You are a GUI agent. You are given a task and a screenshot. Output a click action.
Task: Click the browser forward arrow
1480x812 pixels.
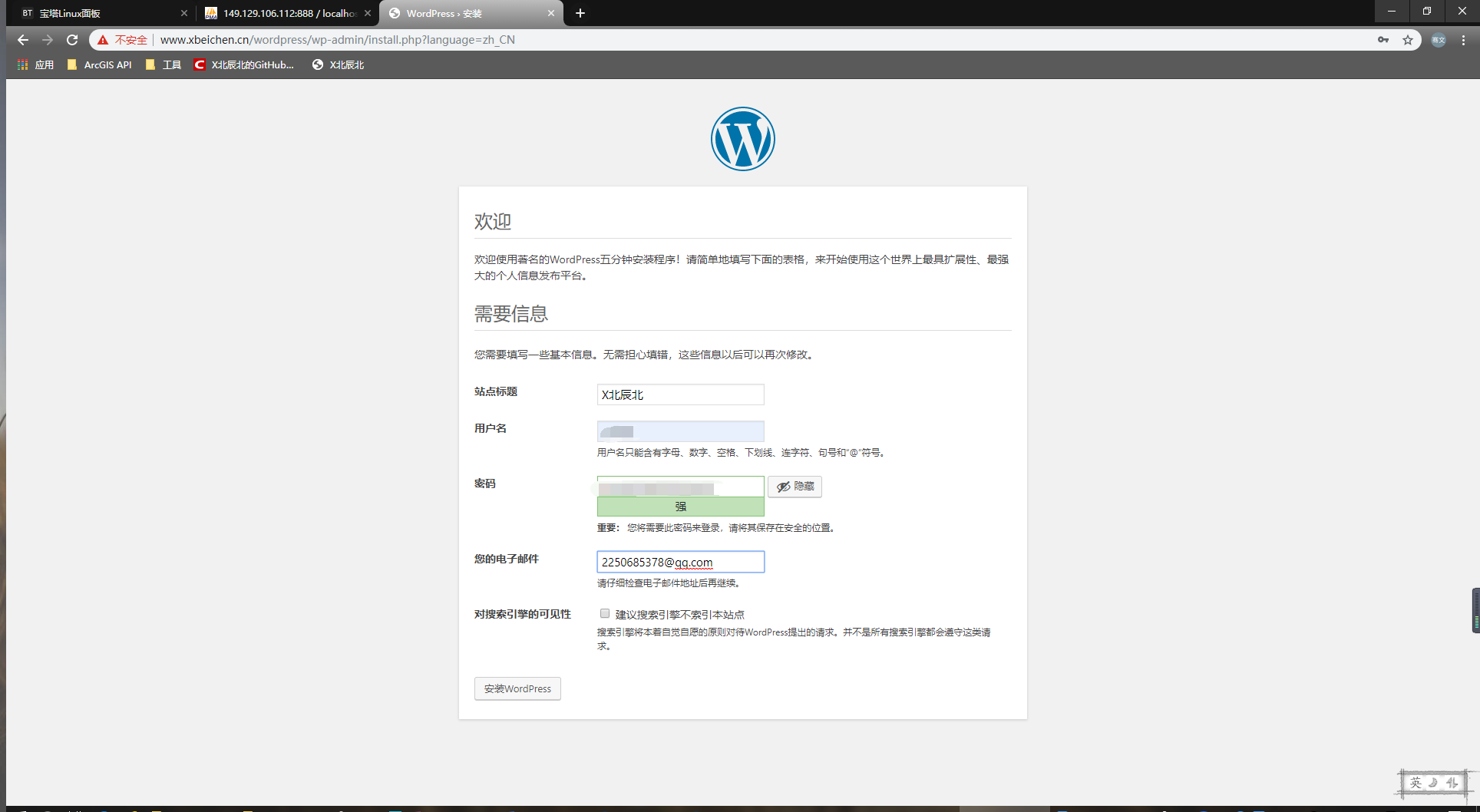48,40
